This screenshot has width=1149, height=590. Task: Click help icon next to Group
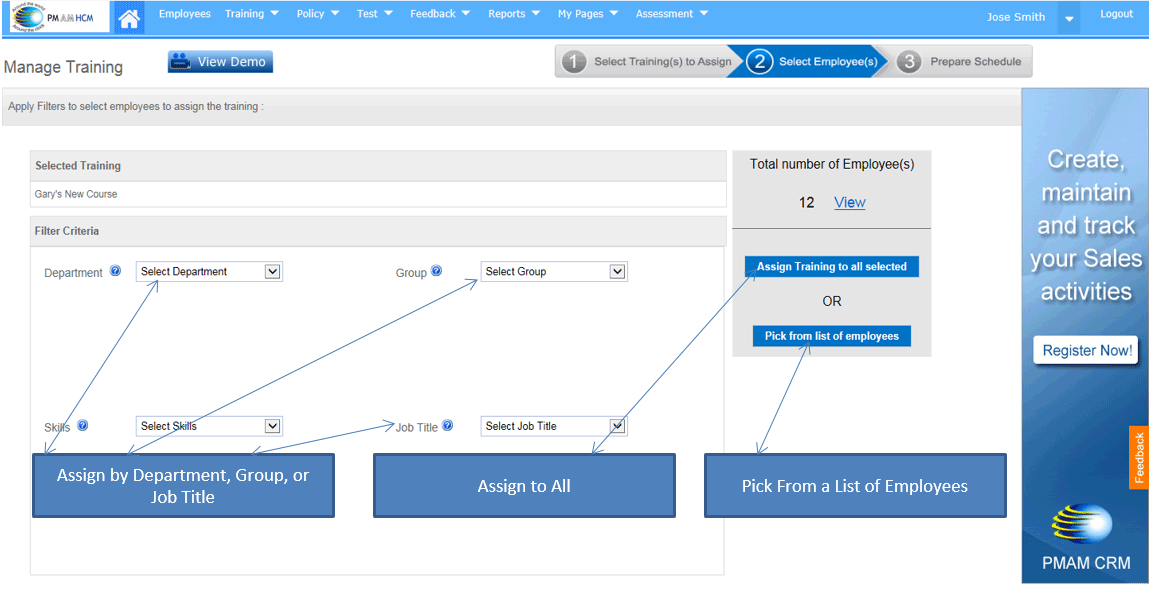(436, 271)
